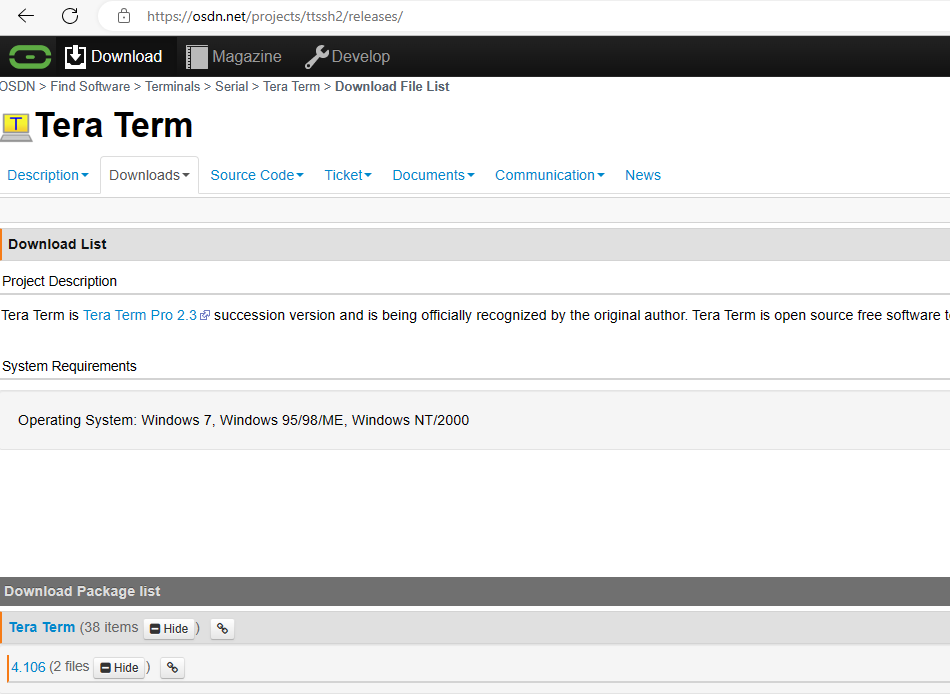
Task: Click the permalink icon beside release 4.106
Action: coord(173,668)
